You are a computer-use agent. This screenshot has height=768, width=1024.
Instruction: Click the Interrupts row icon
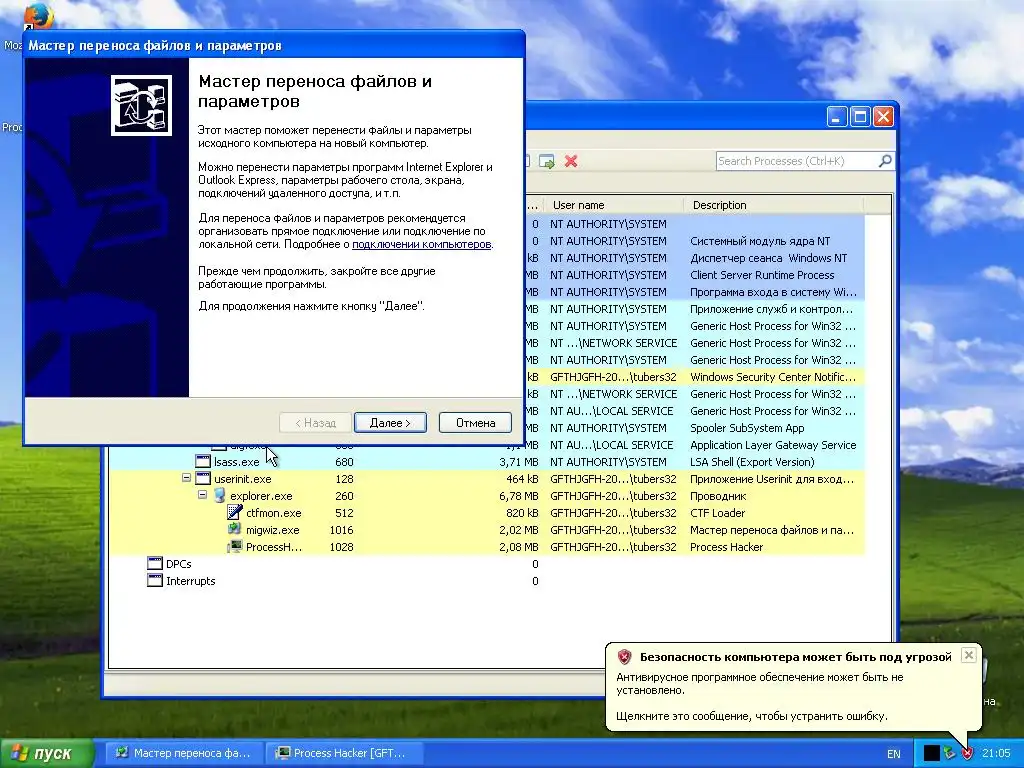[155, 581]
